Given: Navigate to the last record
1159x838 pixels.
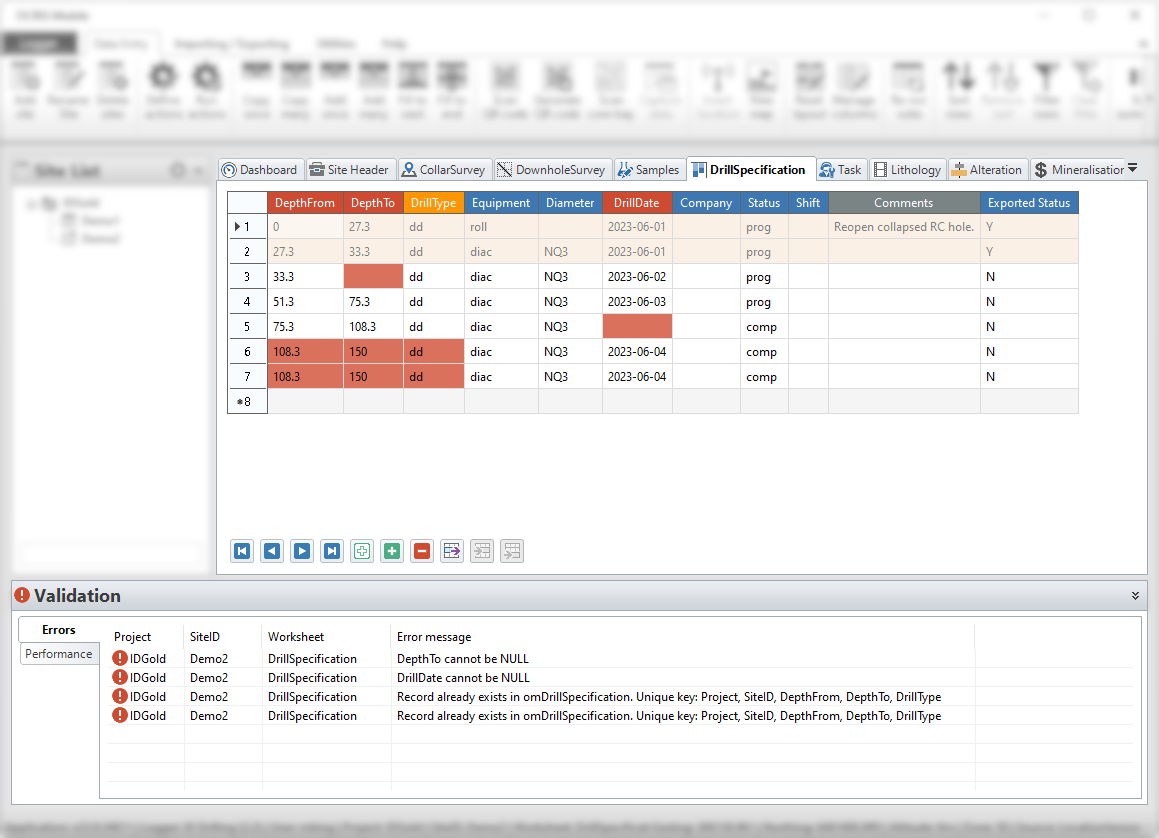Looking at the screenshot, I should click(331, 550).
